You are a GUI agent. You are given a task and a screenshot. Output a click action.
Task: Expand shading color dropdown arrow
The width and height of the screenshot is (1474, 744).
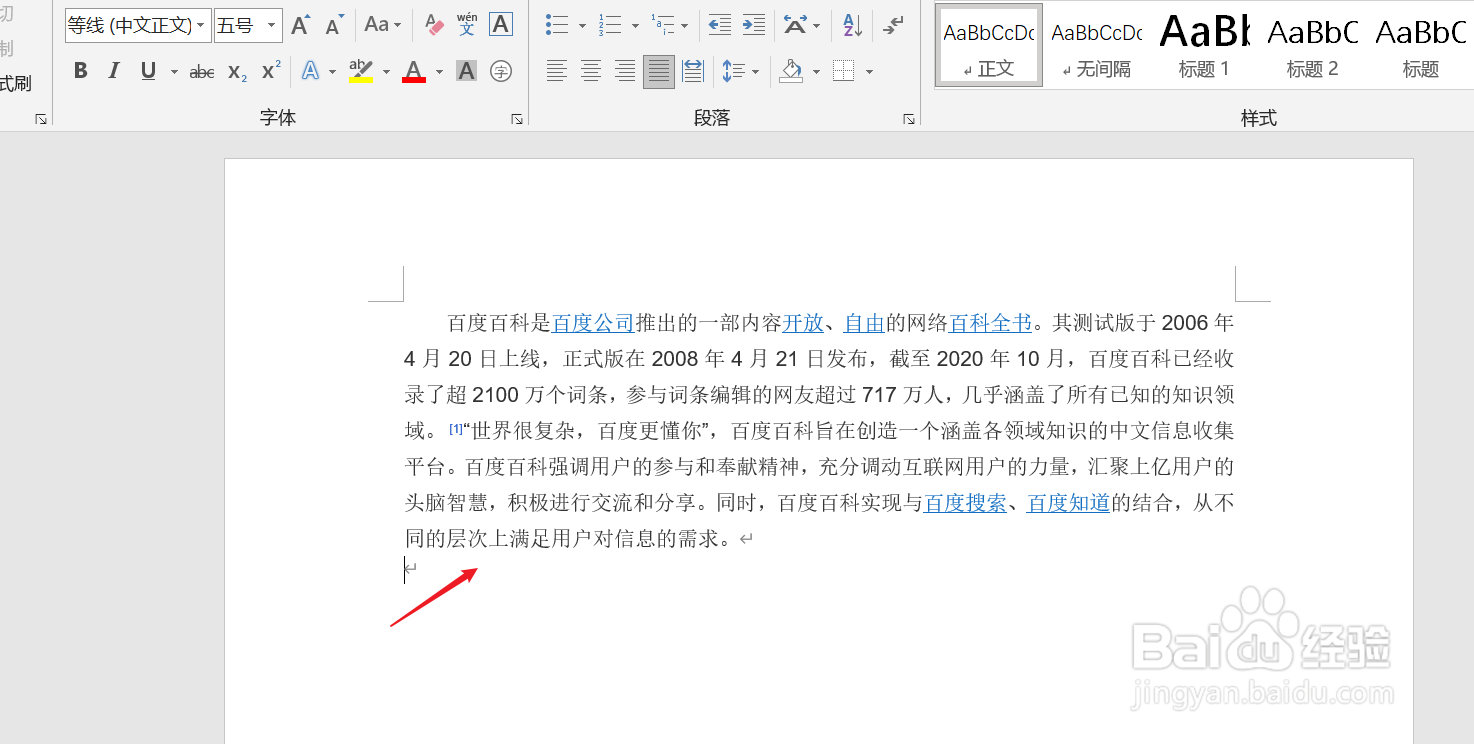816,72
